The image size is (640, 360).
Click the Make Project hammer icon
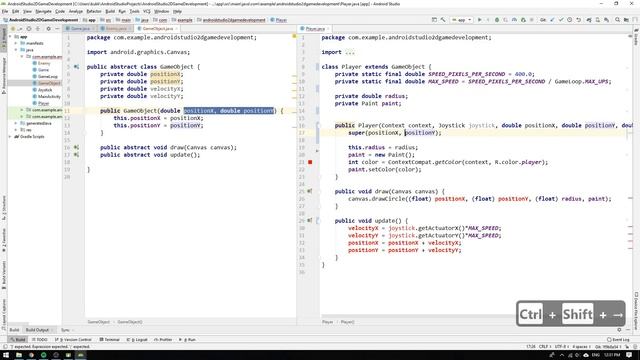coord(443,20)
